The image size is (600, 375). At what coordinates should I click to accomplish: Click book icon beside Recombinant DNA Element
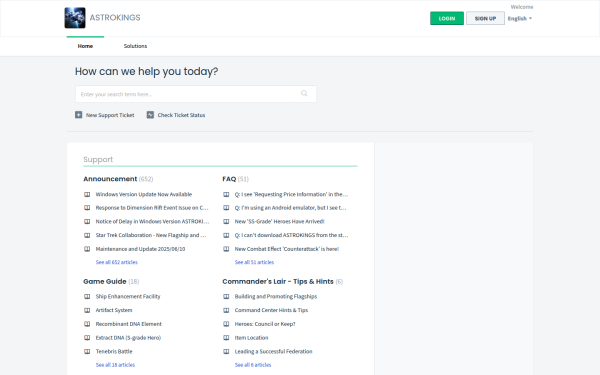(87, 324)
